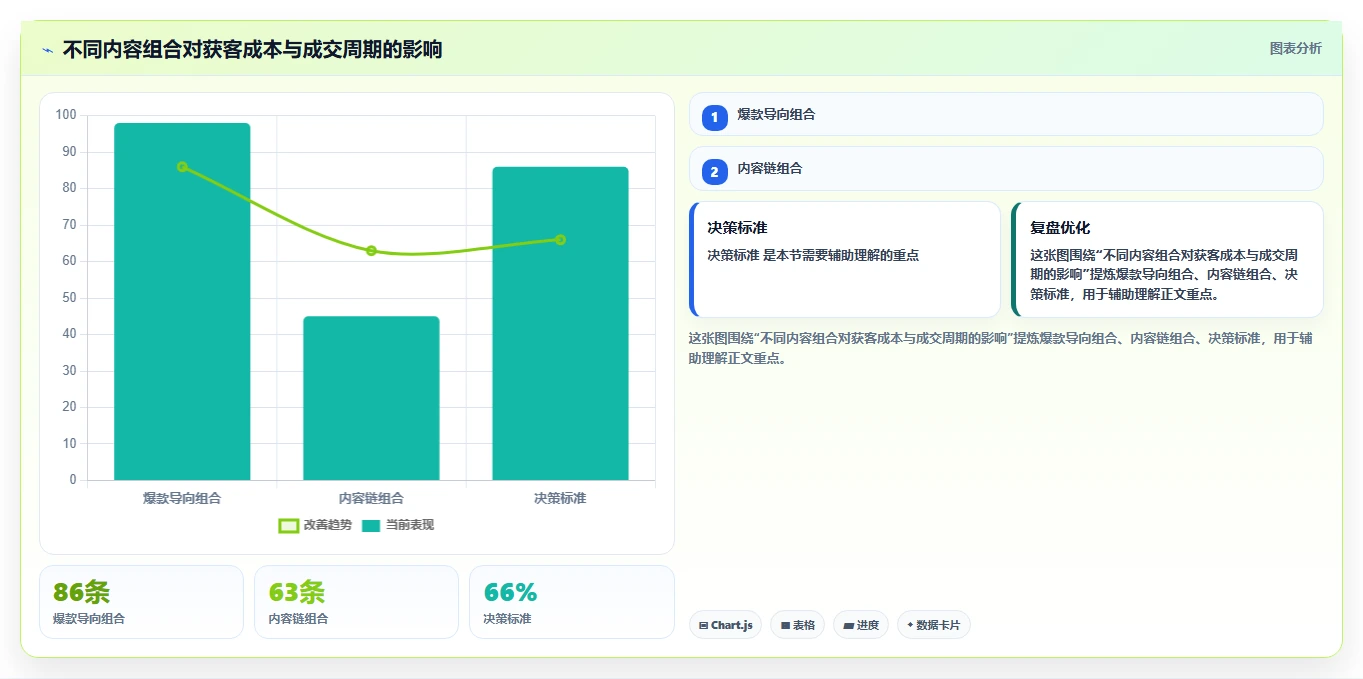Toggle the 当前表现 legend item
The image size is (1363, 679).
pos(398,525)
